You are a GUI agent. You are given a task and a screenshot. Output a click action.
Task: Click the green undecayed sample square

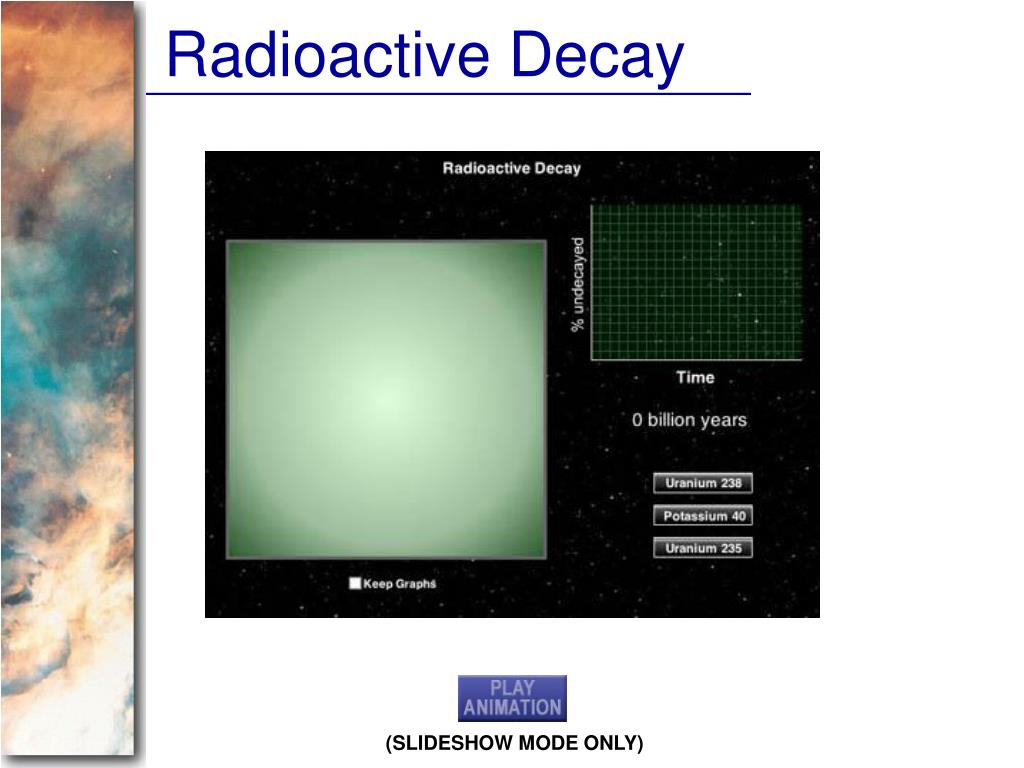coord(386,399)
